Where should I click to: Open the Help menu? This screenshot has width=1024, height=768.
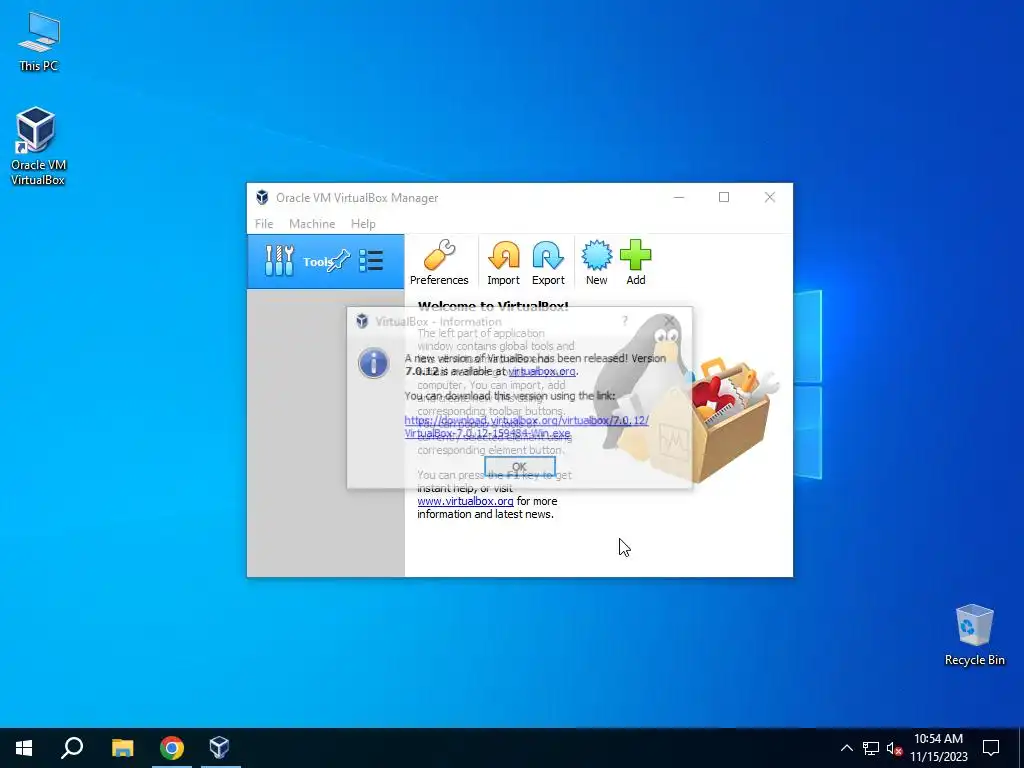click(363, 223)
